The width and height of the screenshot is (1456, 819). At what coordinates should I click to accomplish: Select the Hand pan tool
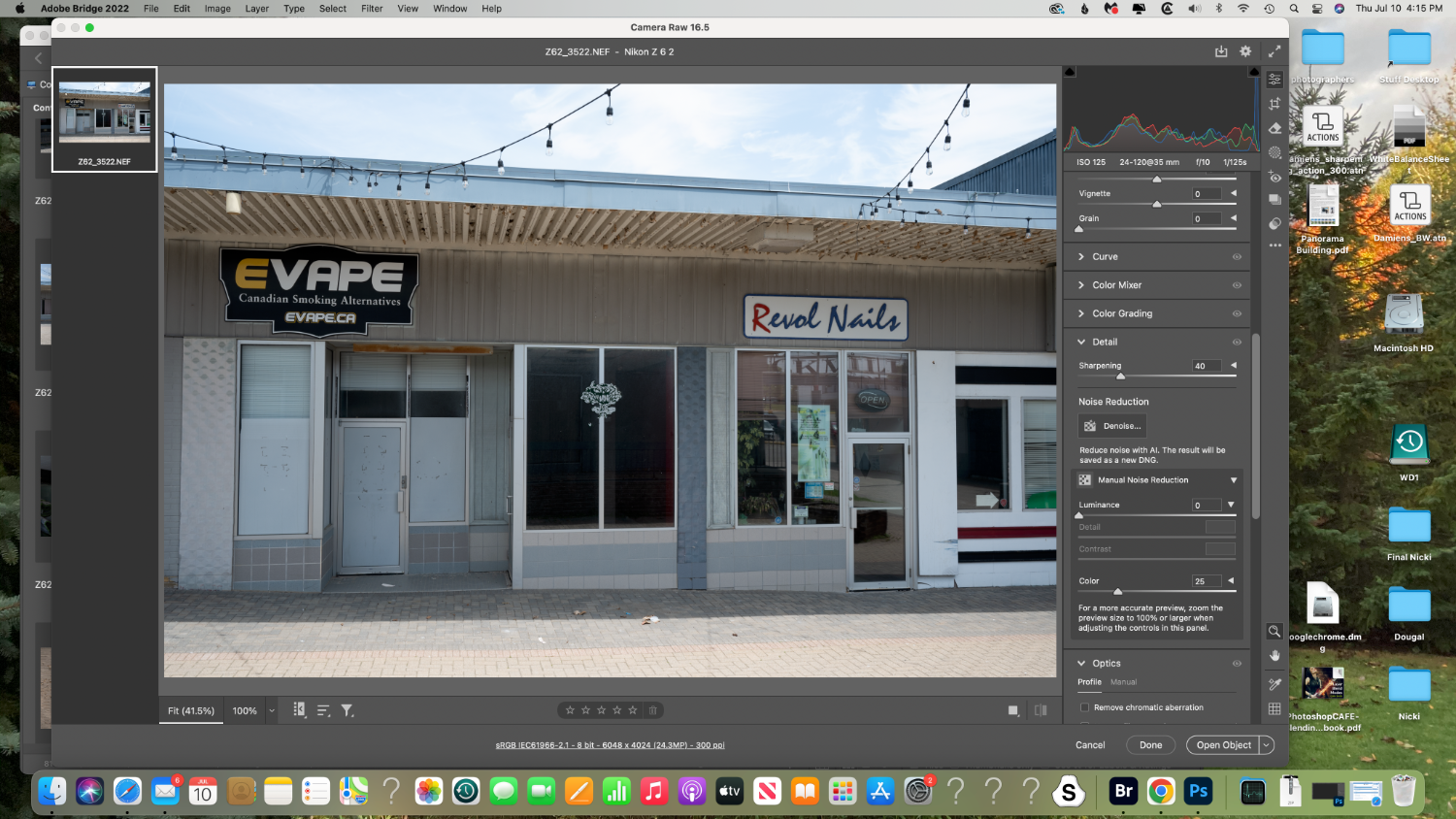click(1274, 656)
